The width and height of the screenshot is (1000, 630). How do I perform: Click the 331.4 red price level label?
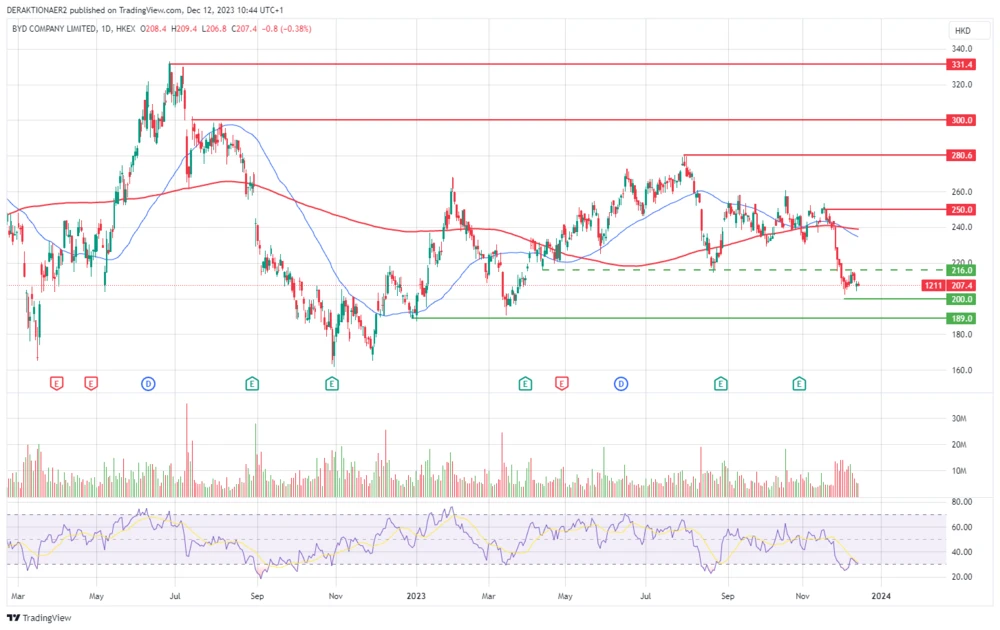961,64
